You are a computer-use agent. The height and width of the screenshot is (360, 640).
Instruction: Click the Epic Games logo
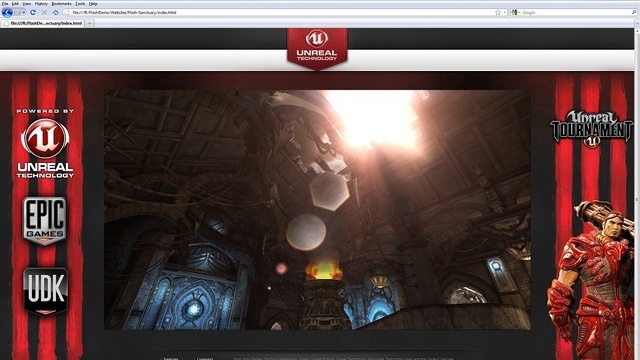[x=44, y=221]
